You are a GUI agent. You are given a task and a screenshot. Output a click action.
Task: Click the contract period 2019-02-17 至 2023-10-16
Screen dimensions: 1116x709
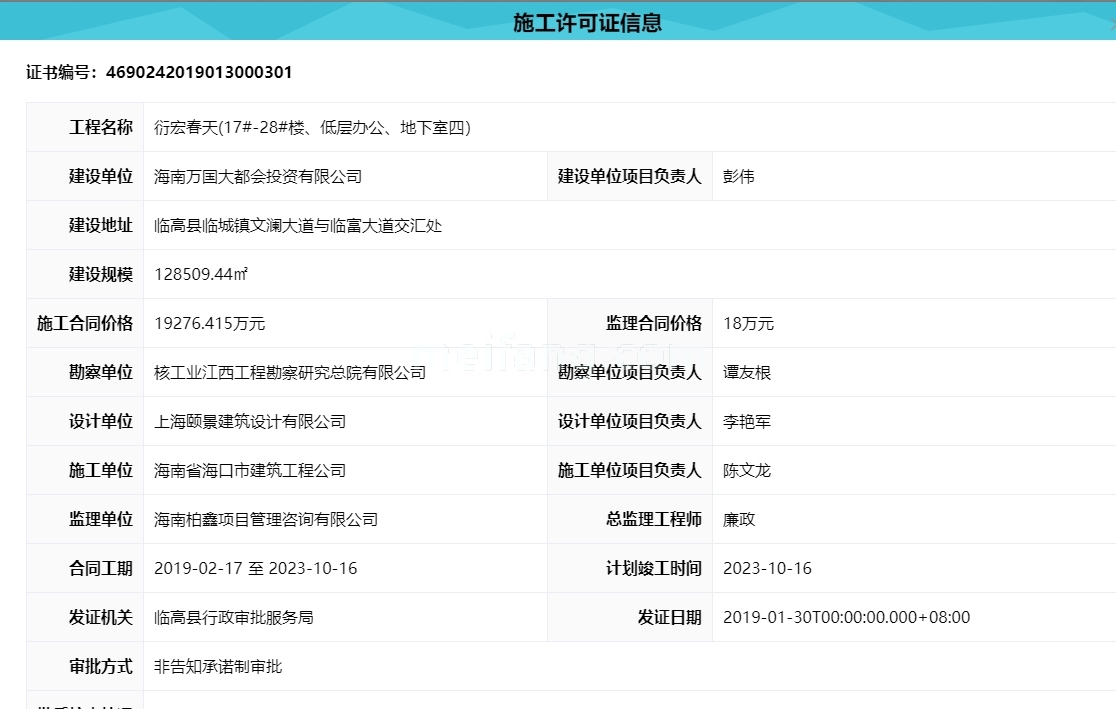tap(259, 568)
